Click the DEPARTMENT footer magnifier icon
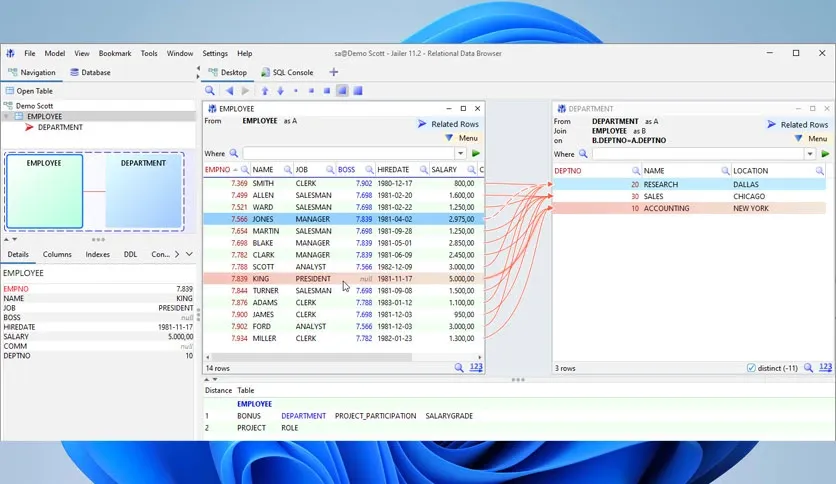Image resolution: width=836 pixels, height=484 pixels. [809, 368]
